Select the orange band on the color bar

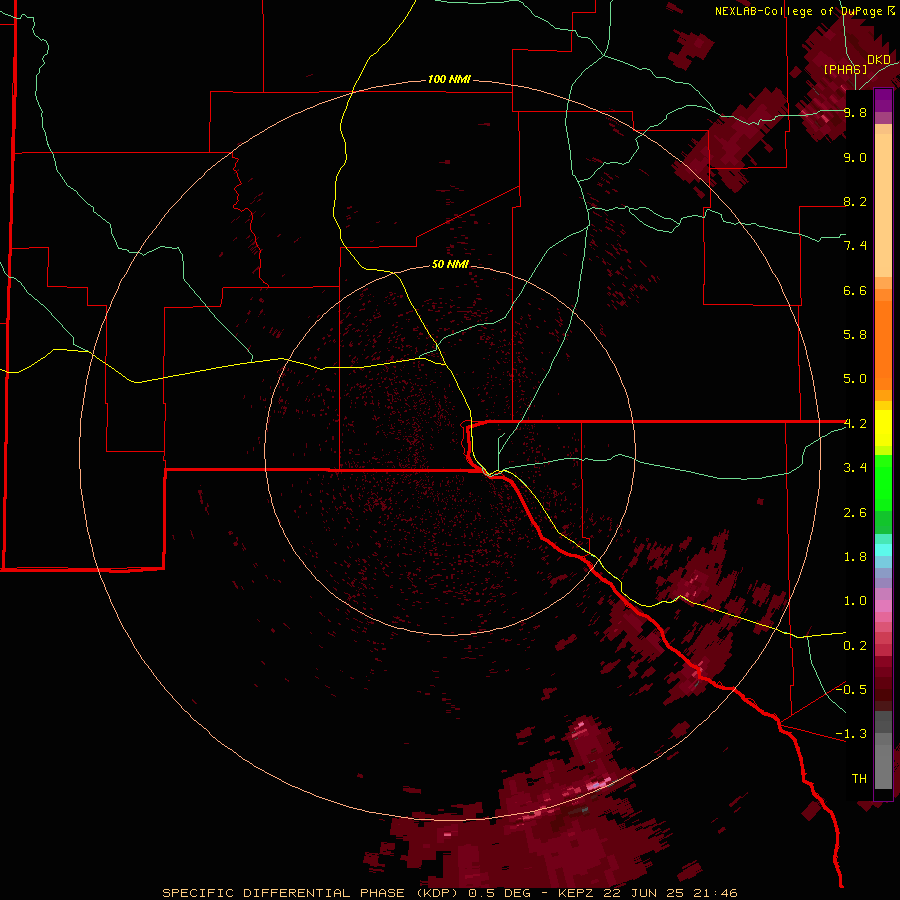(883, 344)
